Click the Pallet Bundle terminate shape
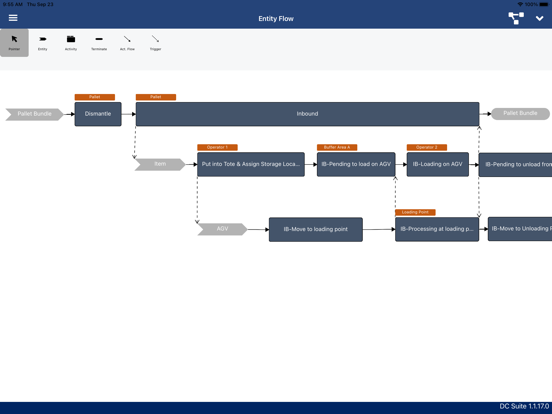Screen dimensions: 552x414 tap(520, 113)
